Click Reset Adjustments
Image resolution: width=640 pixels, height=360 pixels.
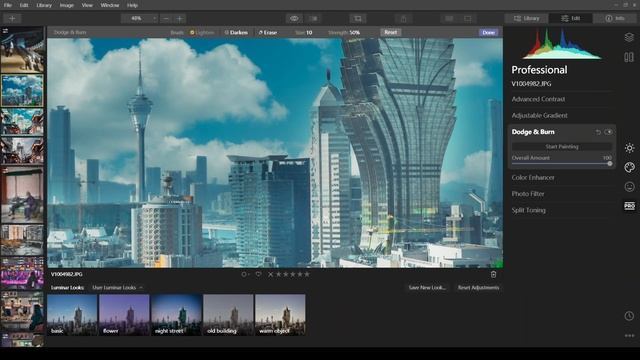(x=478, y=288)
